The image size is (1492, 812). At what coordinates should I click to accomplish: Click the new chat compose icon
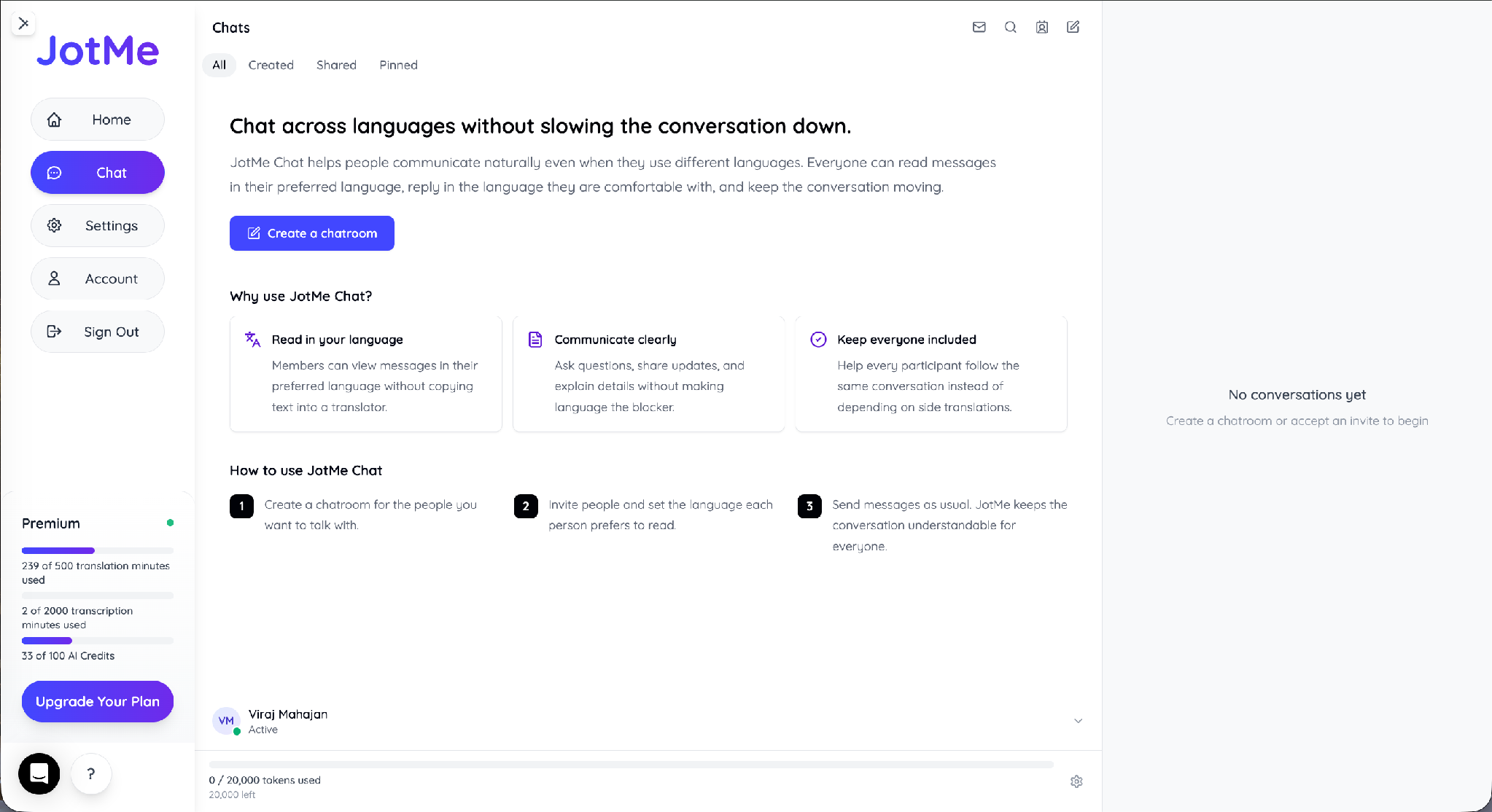(1073, 27)
